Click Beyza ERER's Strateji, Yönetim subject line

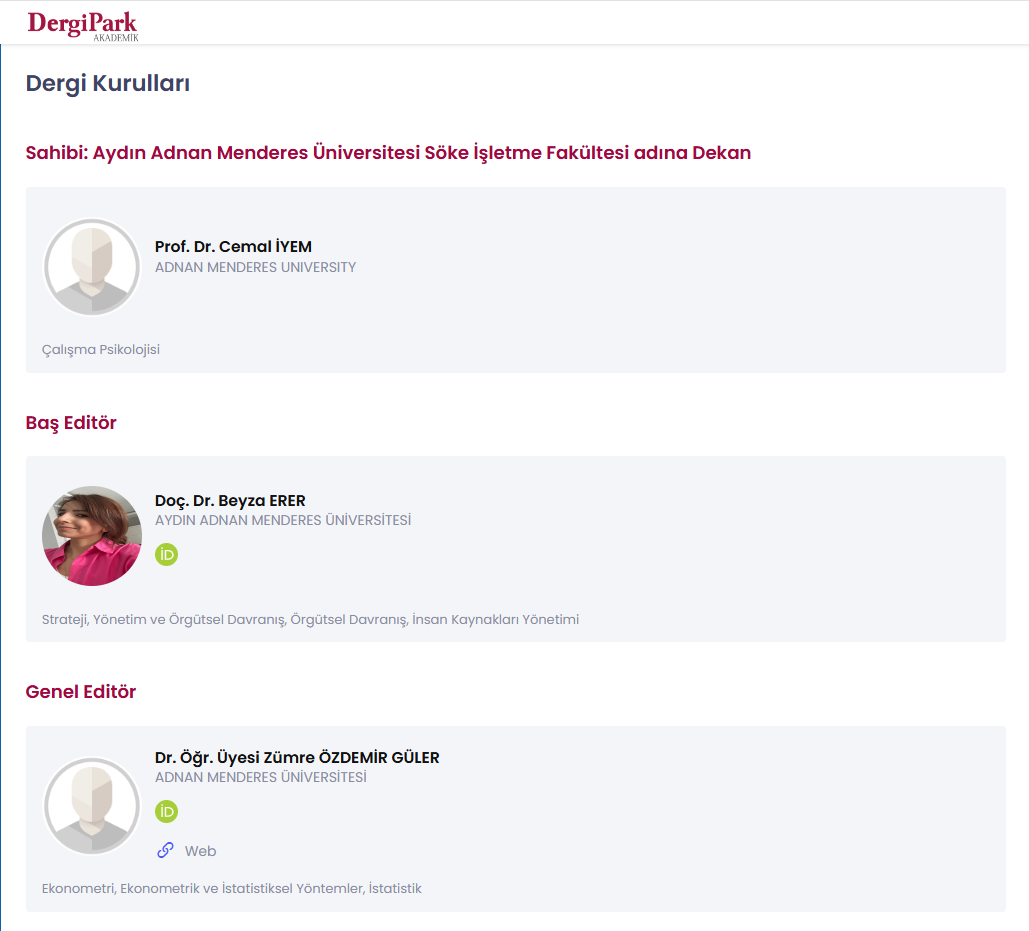310,619
